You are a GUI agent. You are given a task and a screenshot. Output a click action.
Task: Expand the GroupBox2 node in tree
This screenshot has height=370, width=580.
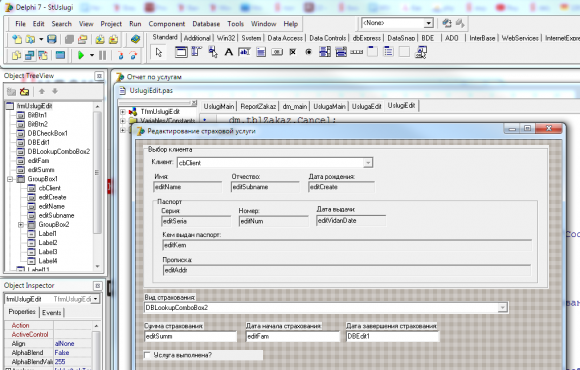[x=21, y=225]
